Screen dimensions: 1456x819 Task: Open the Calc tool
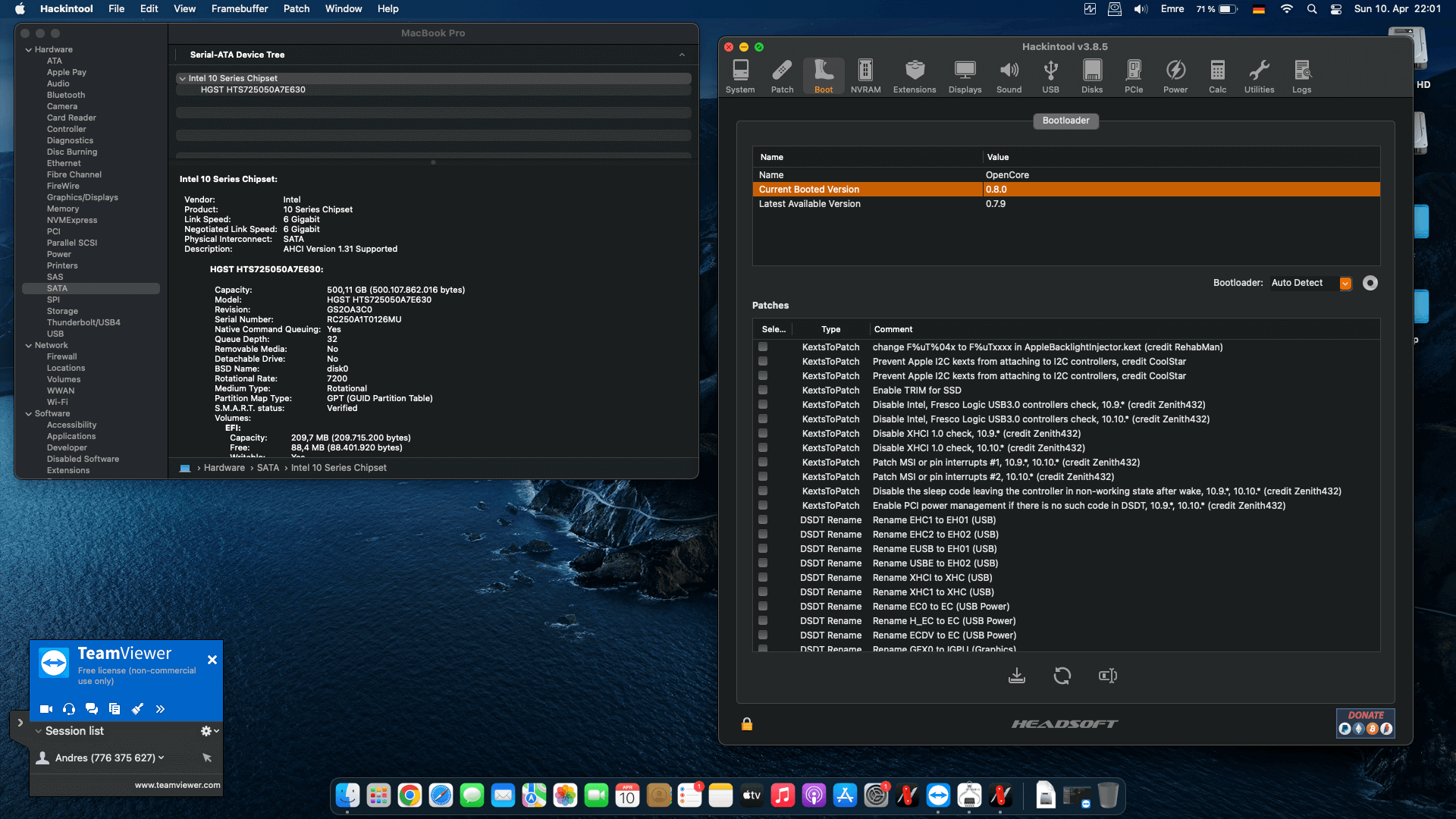(x=1217, y=77)
